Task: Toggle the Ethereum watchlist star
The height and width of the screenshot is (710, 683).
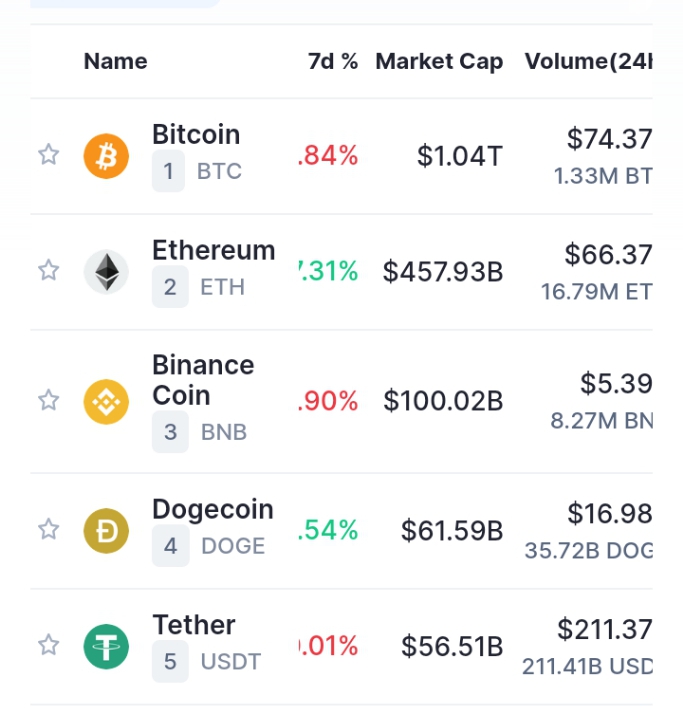Action: 48,270
